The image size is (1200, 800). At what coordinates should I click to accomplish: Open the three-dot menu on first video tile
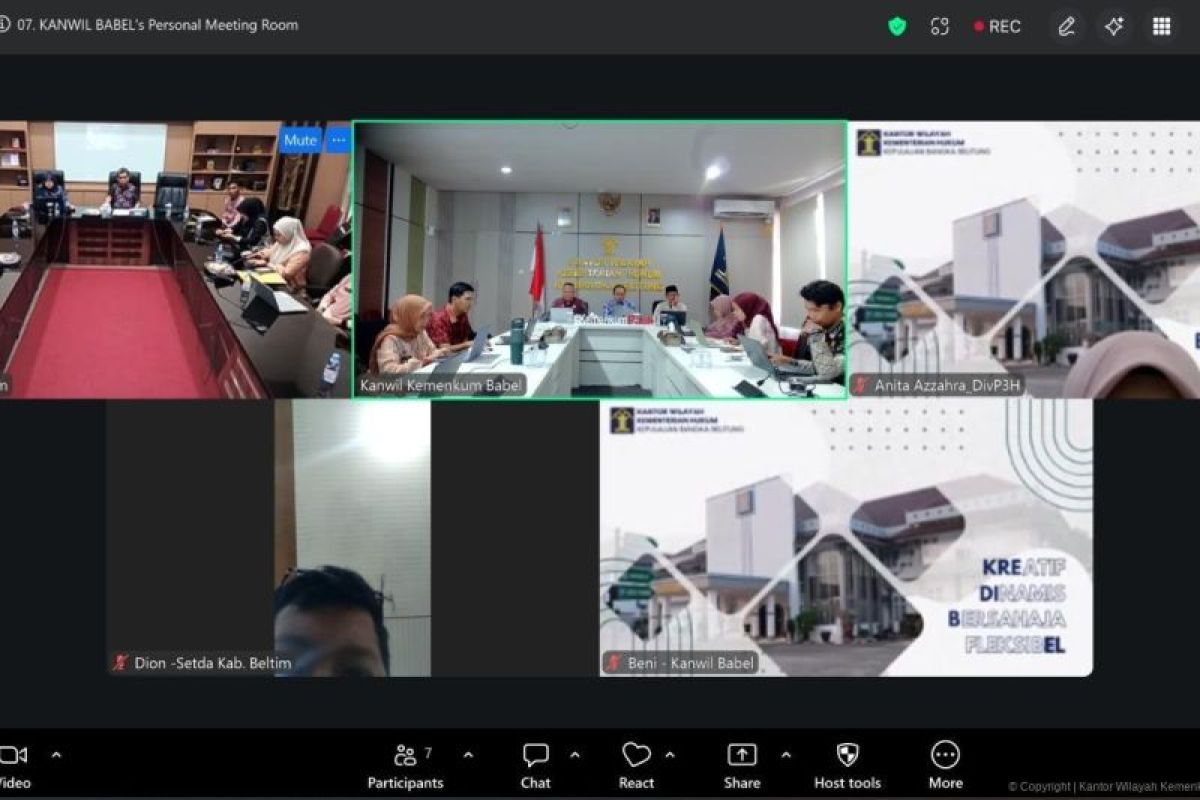(338, 140)
